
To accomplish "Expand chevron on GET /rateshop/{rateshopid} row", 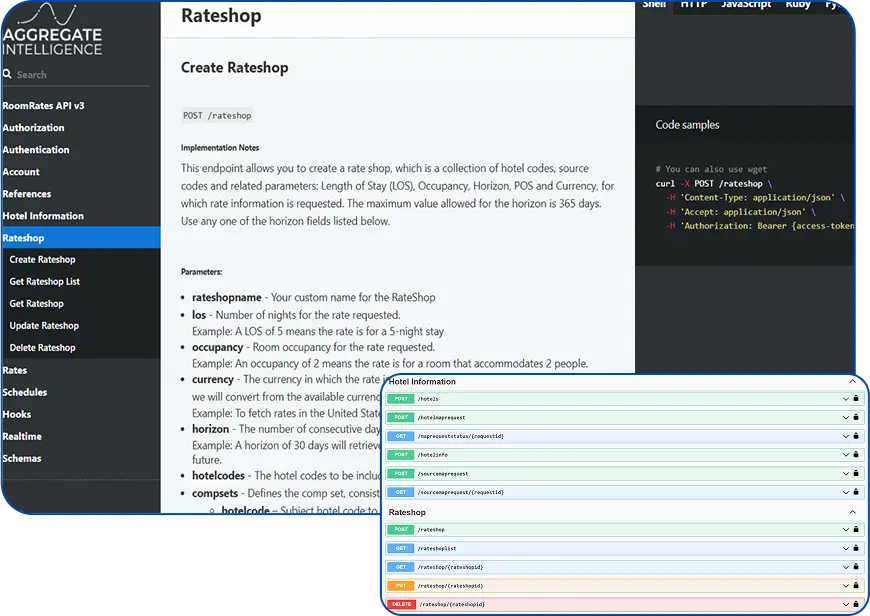I will click(x=846, y=568).
